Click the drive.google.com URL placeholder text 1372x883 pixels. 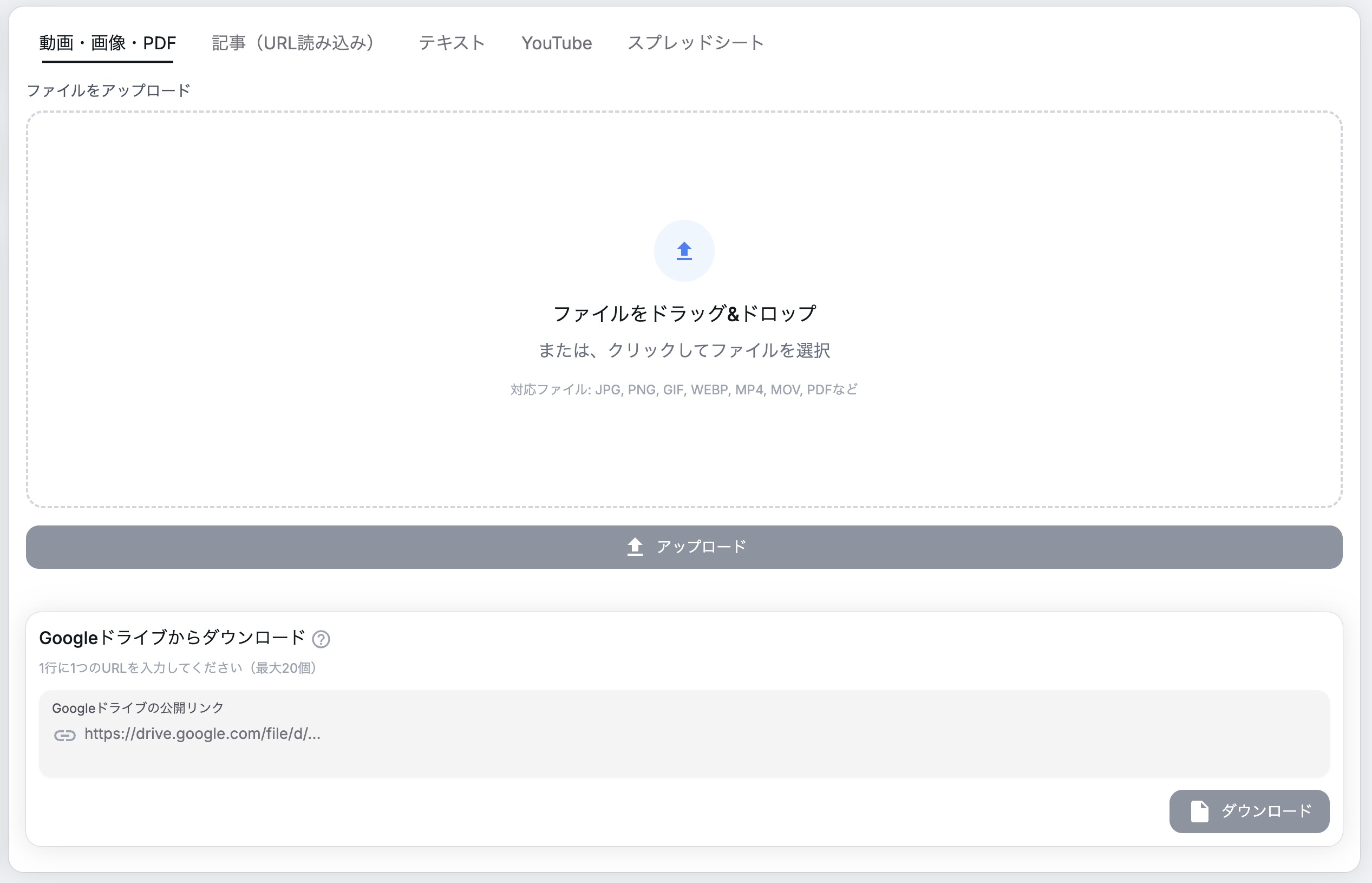pyautogui.click(x=201, y=734)
